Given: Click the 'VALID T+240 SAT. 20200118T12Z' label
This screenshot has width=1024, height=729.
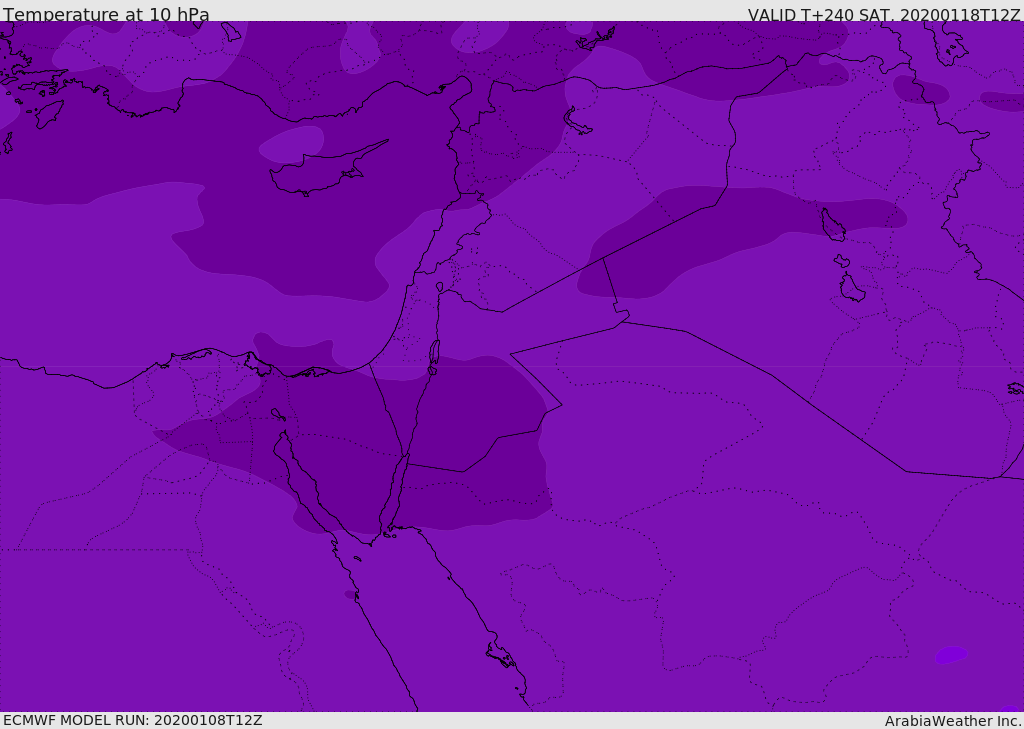Looking at the screenshot, I should [x=884, y=15].
